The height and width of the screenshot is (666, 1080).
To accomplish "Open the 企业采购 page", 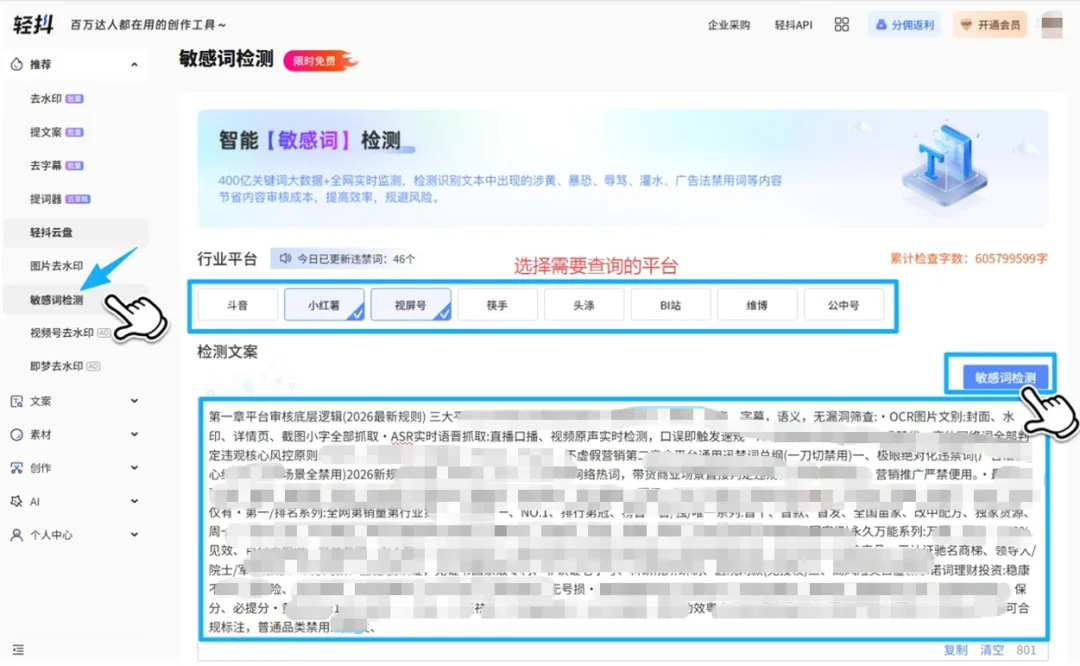I will tap(729, 25).
